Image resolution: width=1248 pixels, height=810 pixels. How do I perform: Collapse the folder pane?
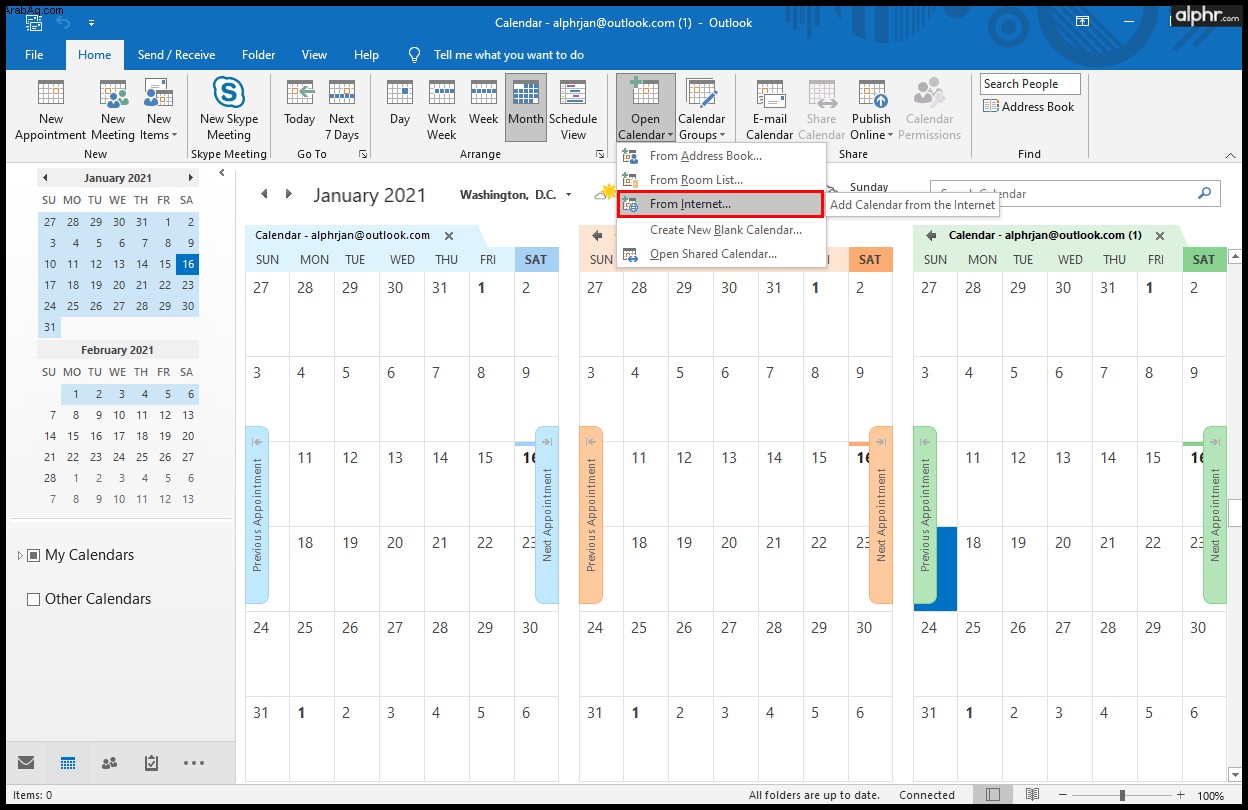tap(222, 174)
